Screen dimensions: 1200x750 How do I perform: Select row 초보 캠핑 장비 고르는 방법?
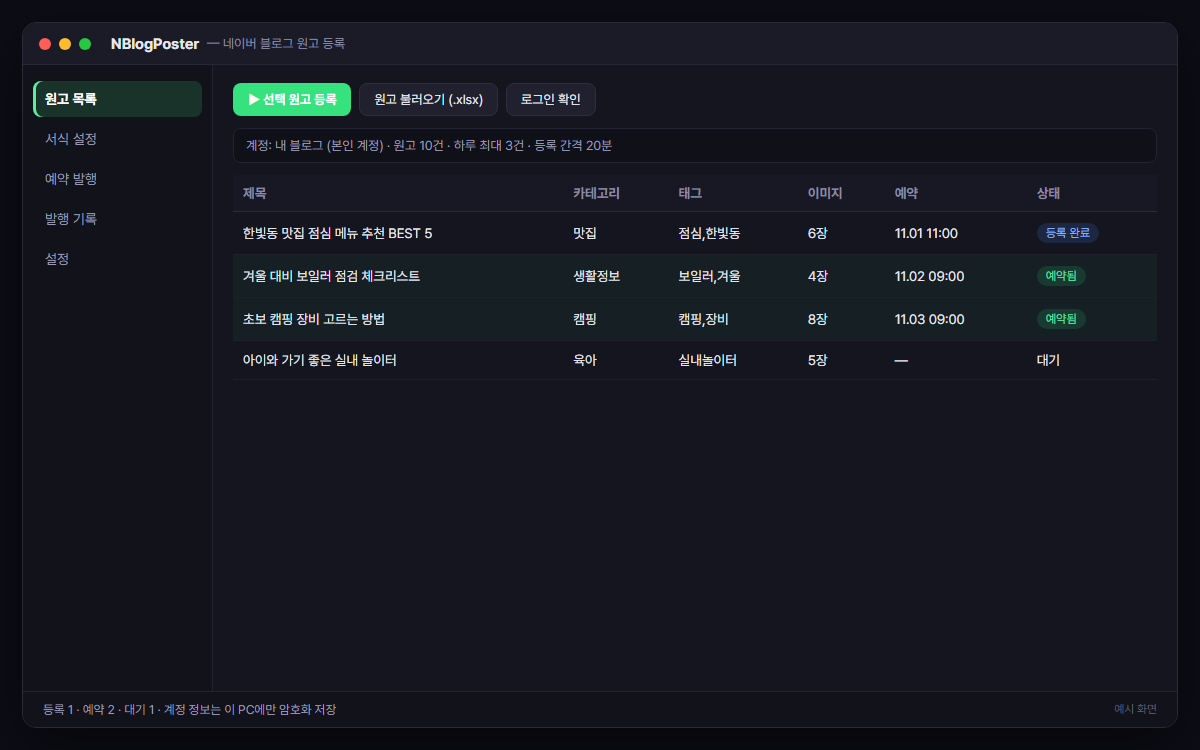(x=695, y=319)
